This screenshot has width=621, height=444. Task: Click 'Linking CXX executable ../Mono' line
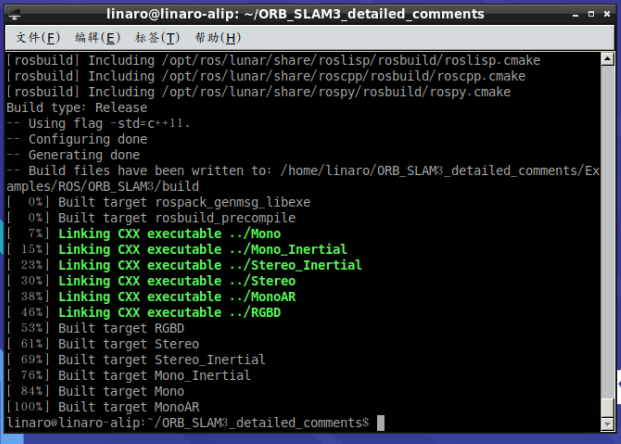pos(144,234)
